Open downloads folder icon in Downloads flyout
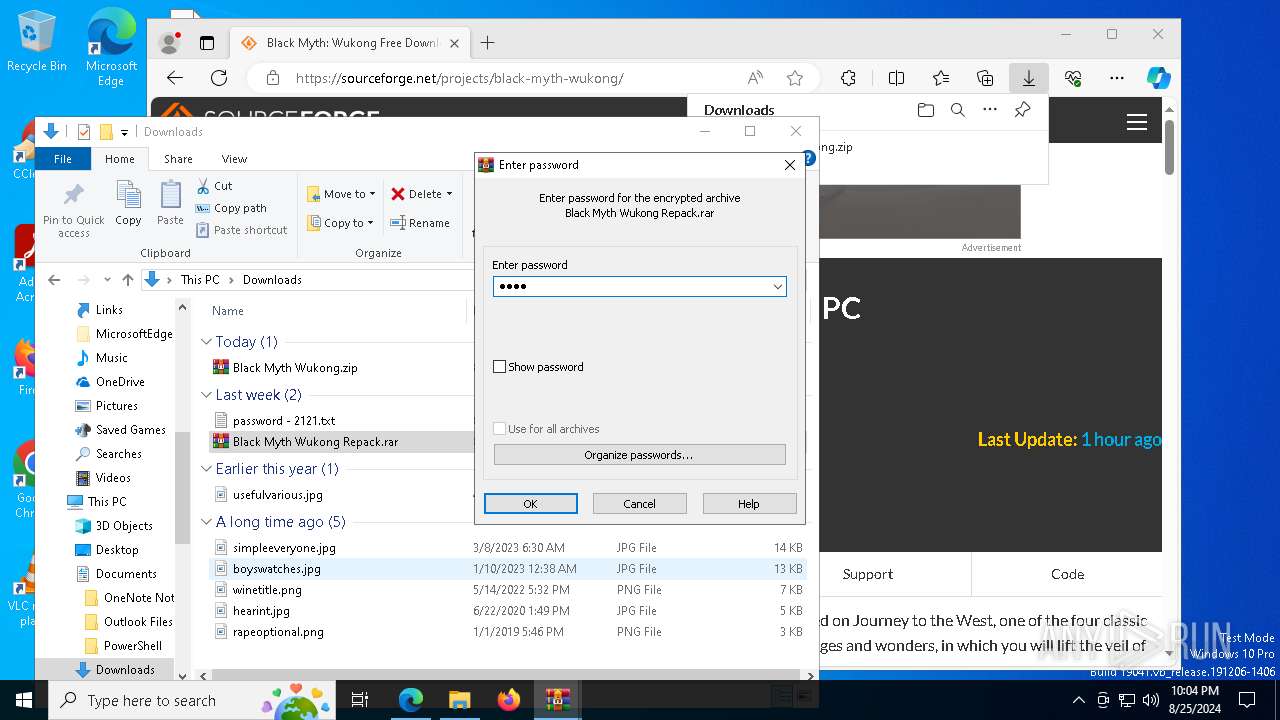Image resolution: width=1280 pixels, height=720 pixels. pos(926,110)
